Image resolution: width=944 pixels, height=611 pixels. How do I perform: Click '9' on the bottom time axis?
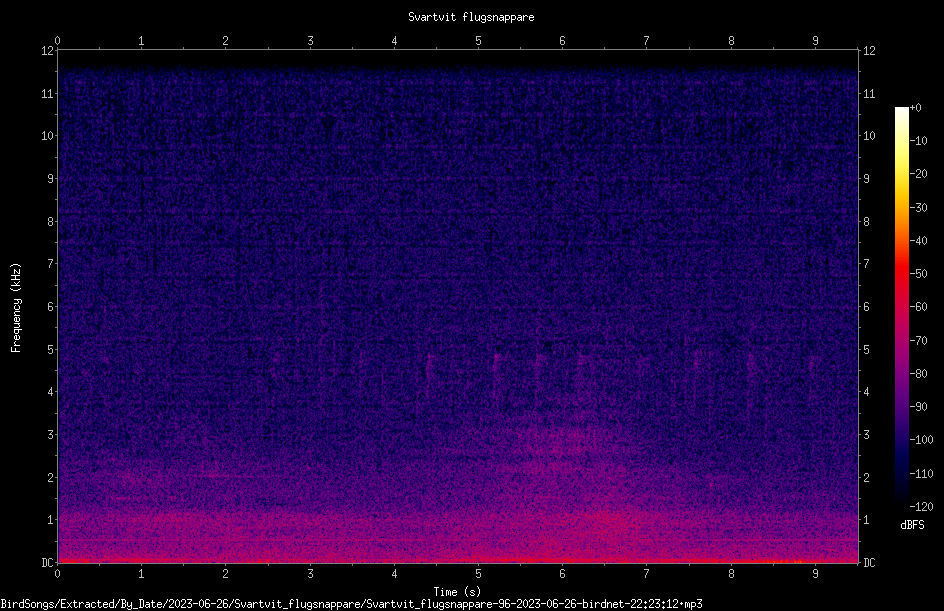click(815, 574)
